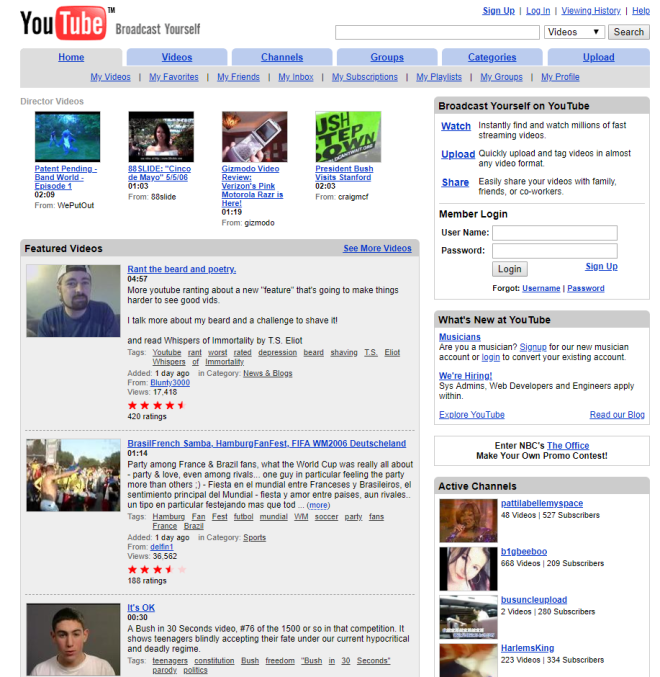This screenshot has height=677, width=660.
Task: Open the See More Videos link
Action: point(377,248)
